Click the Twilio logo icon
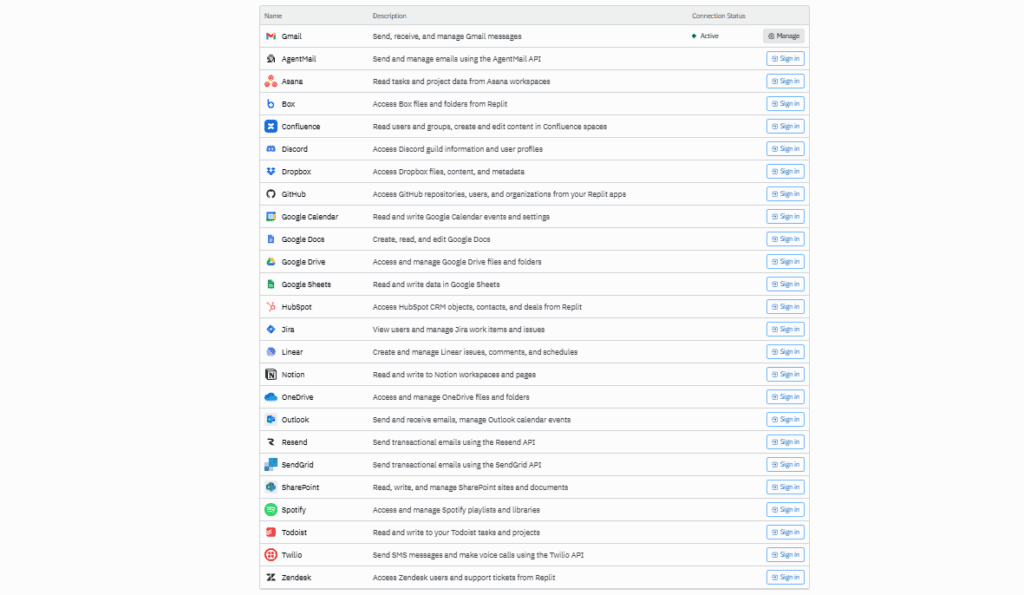 pyautogui.click(x=270, y=555)
